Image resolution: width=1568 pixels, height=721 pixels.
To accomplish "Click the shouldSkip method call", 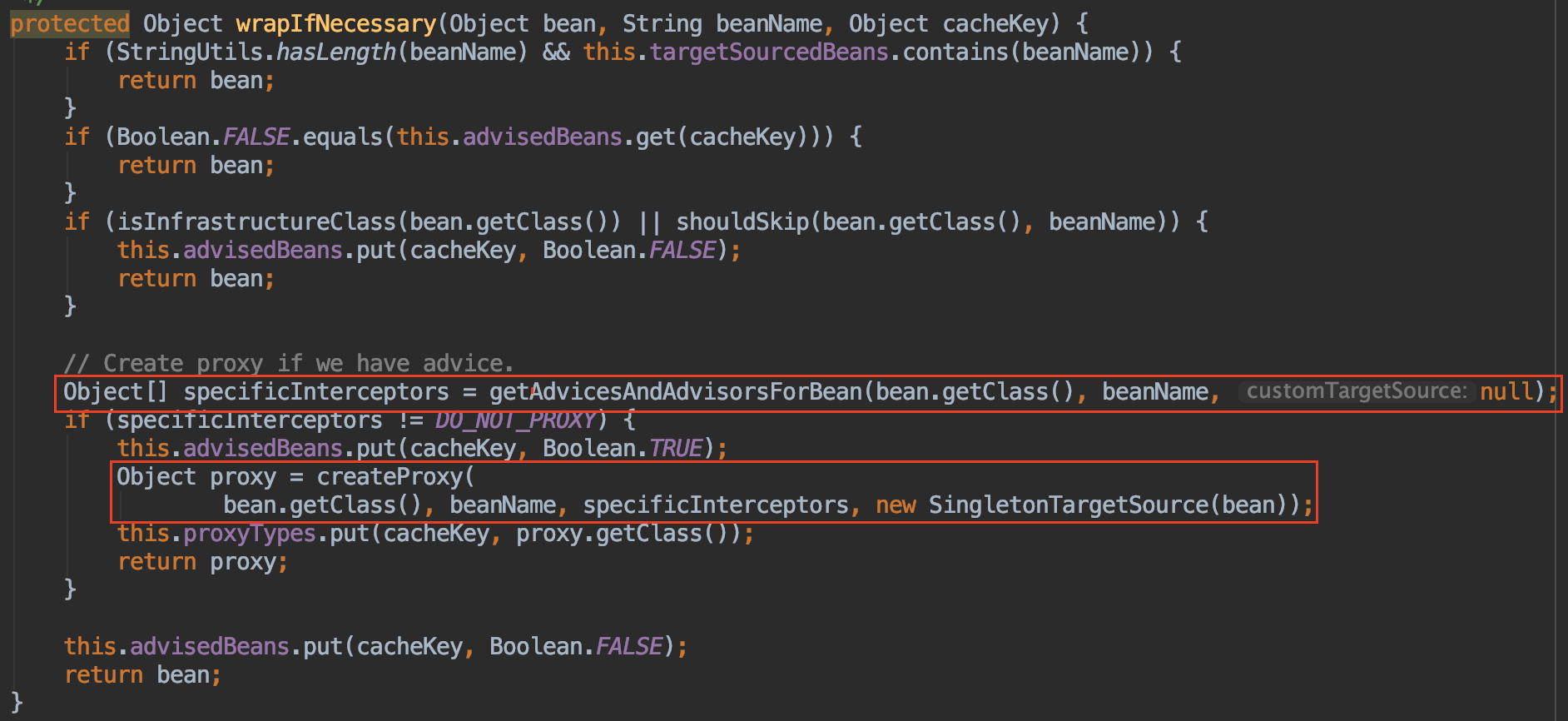I will click(742, 221).
